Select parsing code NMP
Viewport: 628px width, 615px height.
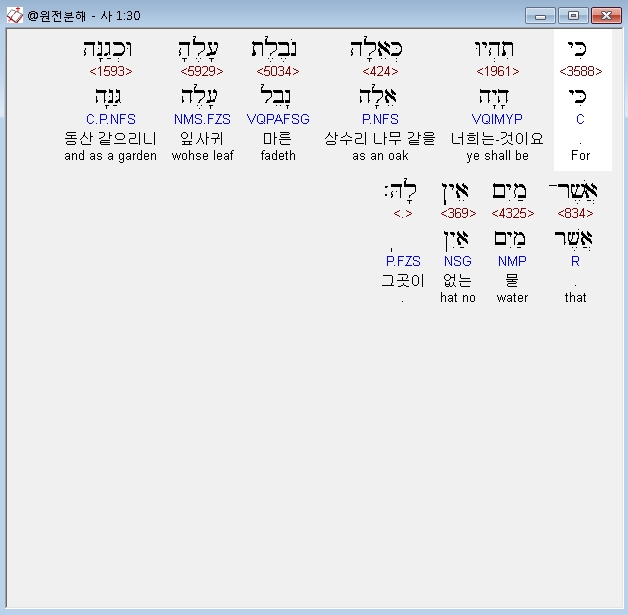[x=512, y=261]
